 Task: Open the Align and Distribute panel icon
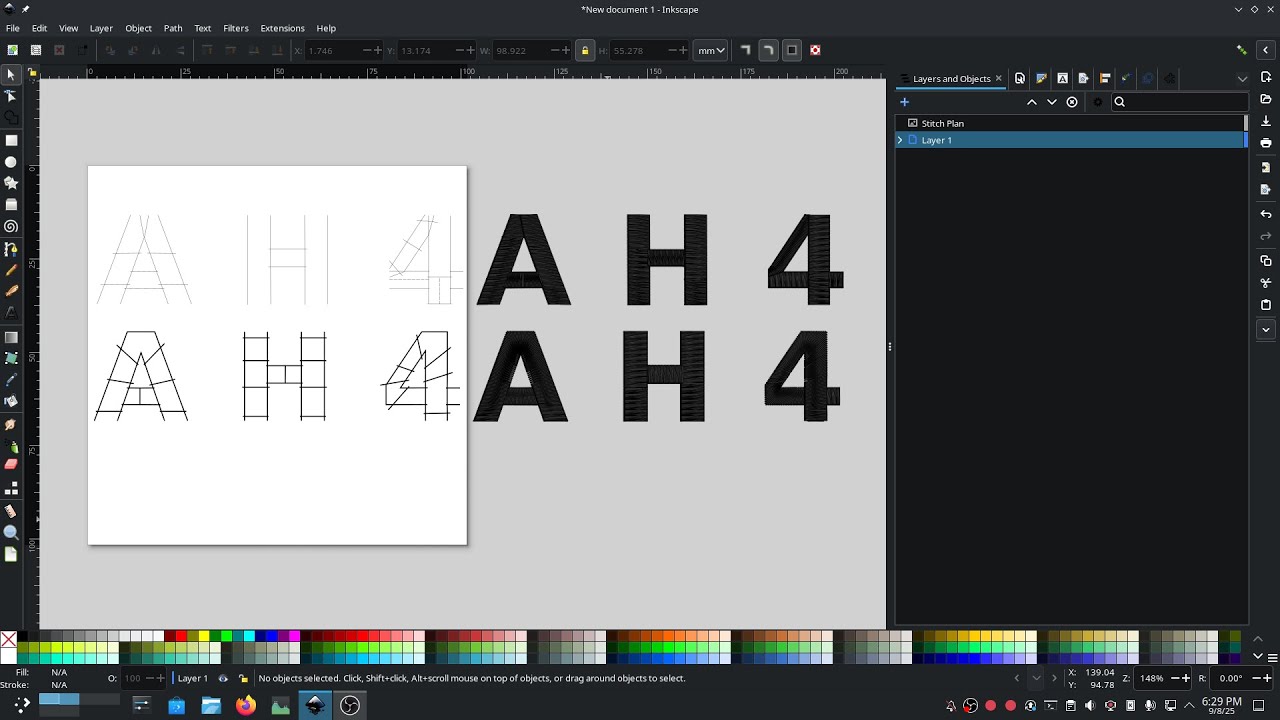point(1105,78)
